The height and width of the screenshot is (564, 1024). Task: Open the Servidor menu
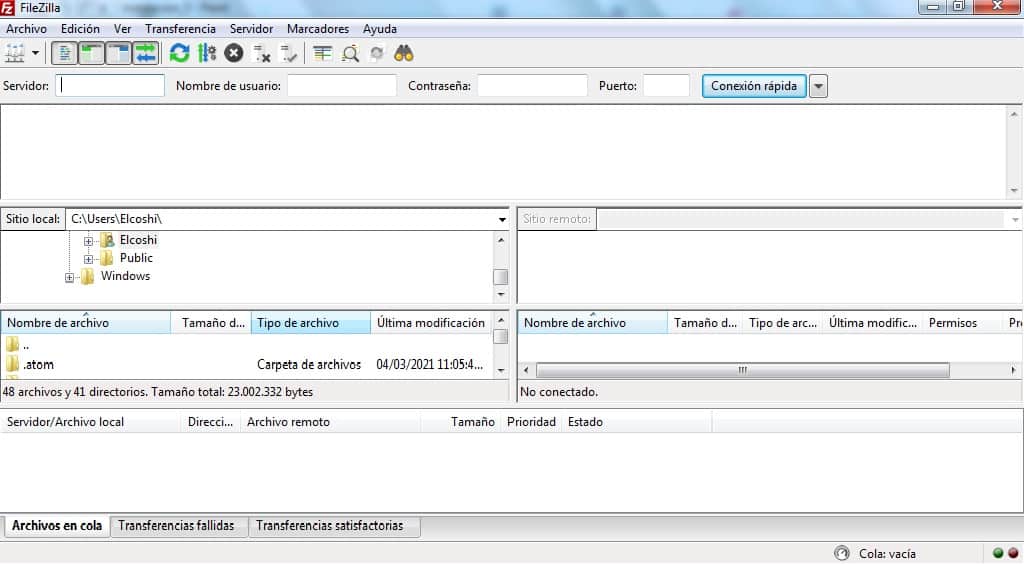[251, 29]
